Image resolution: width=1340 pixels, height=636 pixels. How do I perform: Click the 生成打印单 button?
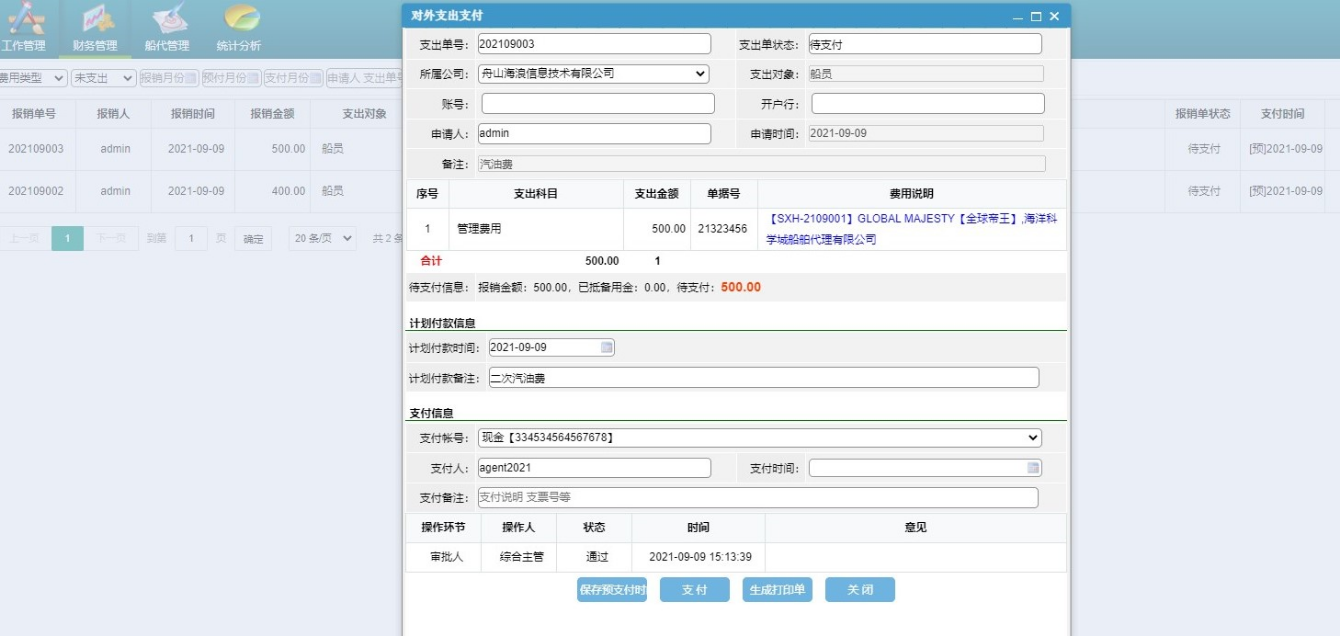[777, 590]
